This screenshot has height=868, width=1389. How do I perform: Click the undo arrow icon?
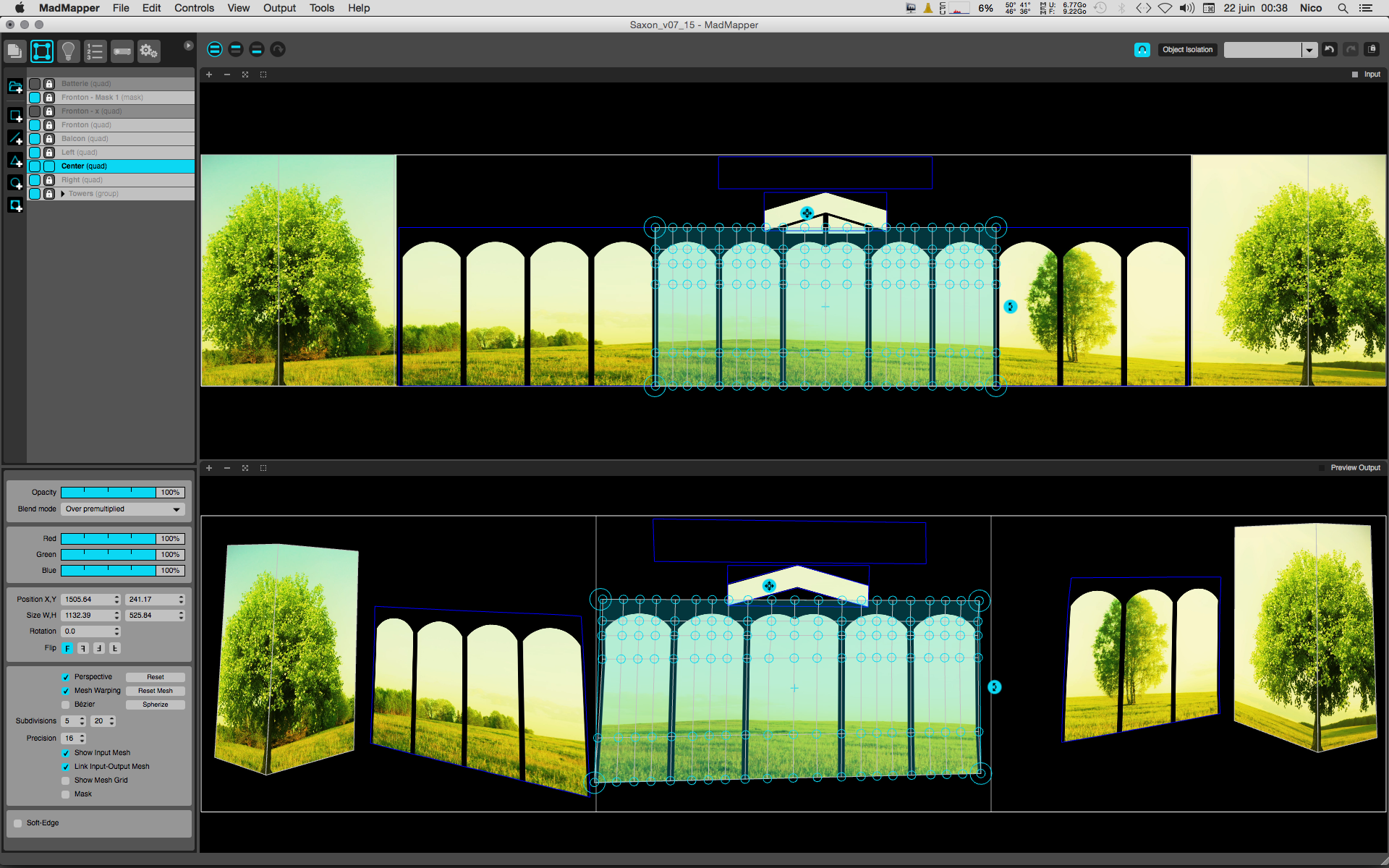(1330, 49)
